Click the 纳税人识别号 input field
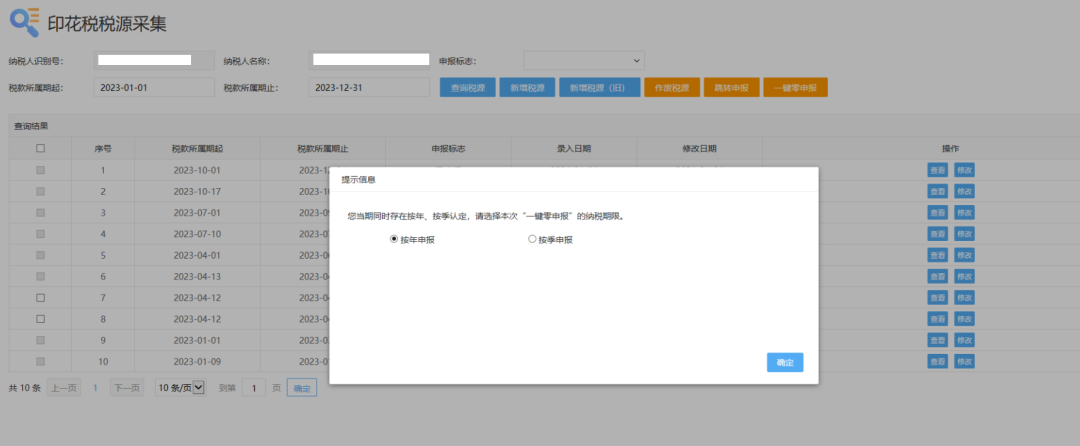The width and height of the screenshot is (1080, 446). [x=154, y=61]
